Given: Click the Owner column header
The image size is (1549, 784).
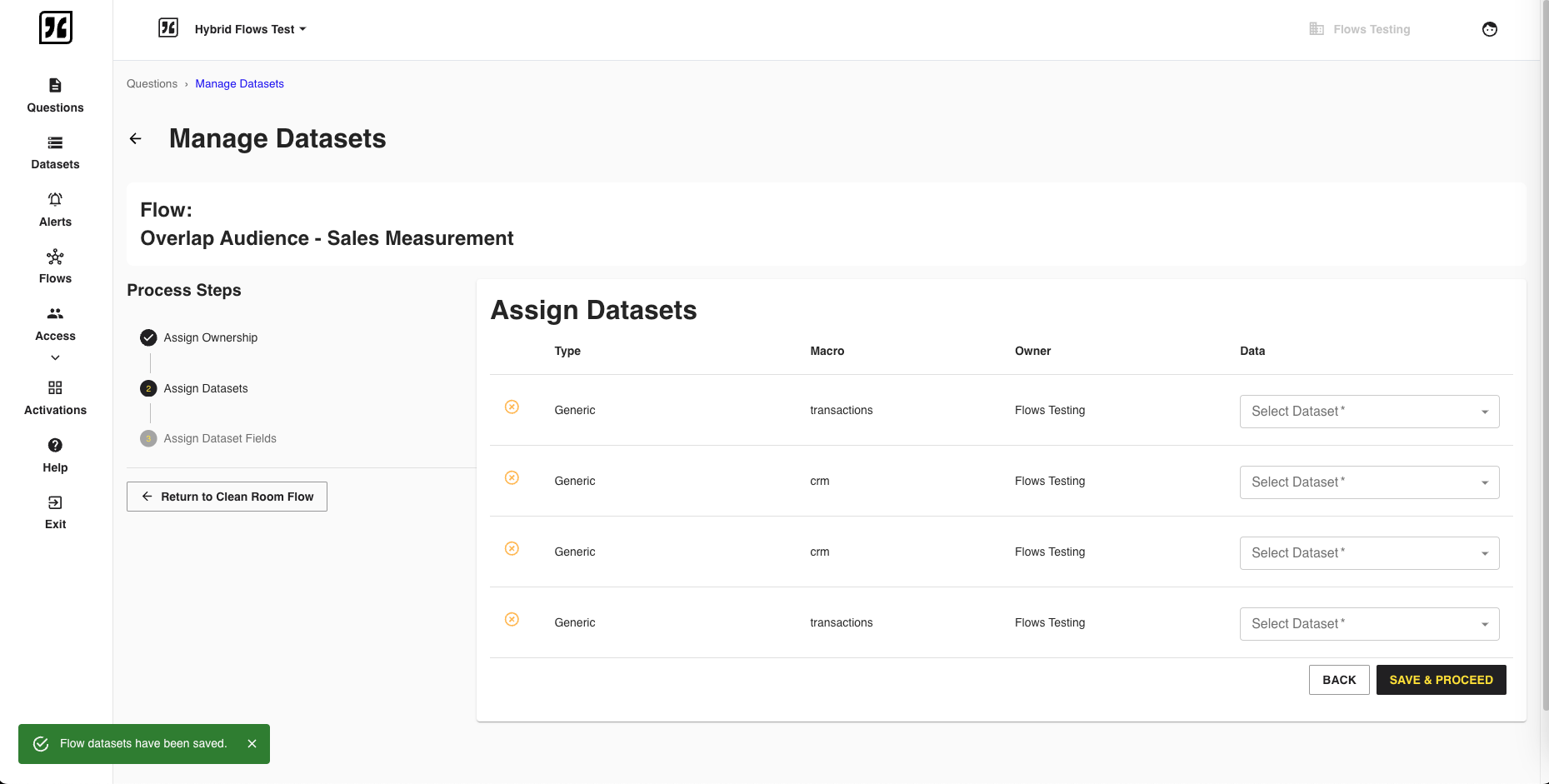Looking at the screenshot, I should [x=1032, y=351].
